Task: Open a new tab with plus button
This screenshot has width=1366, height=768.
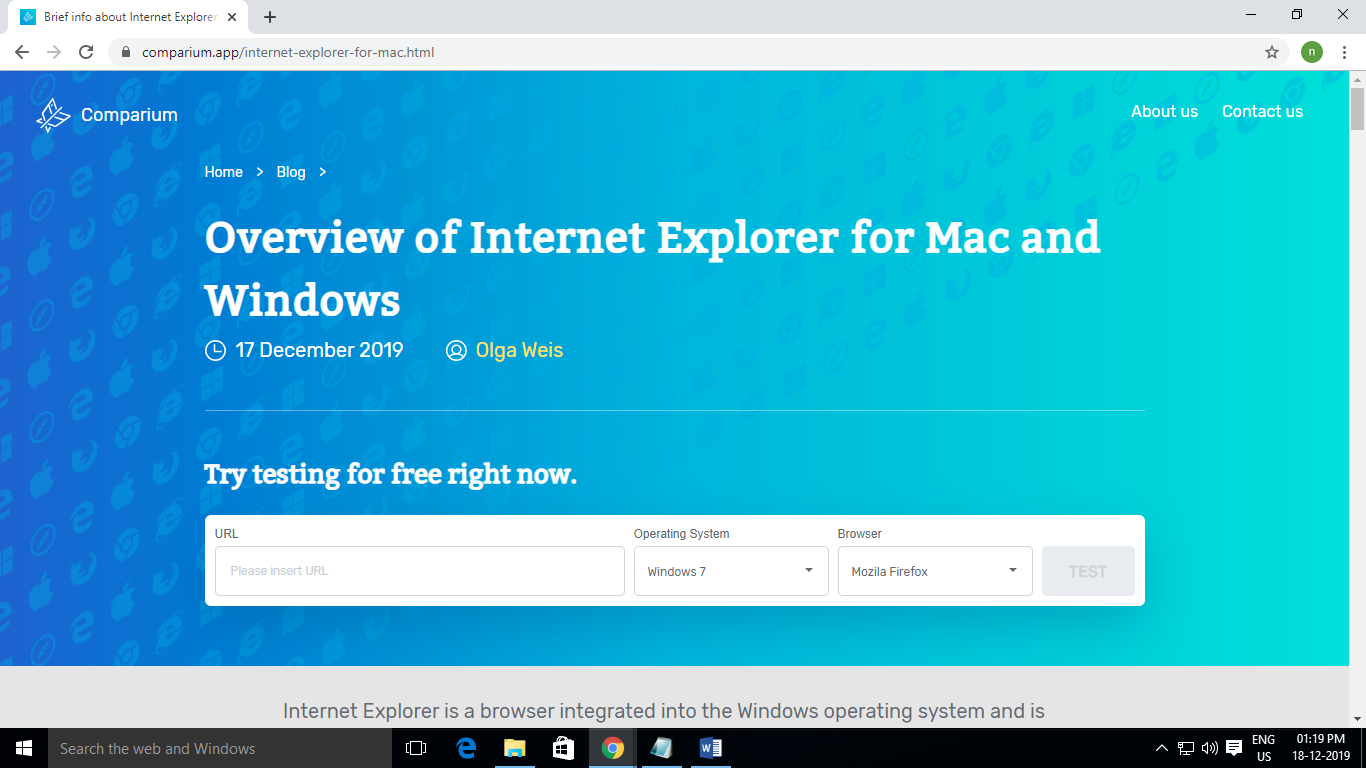Action: point(270,17)
